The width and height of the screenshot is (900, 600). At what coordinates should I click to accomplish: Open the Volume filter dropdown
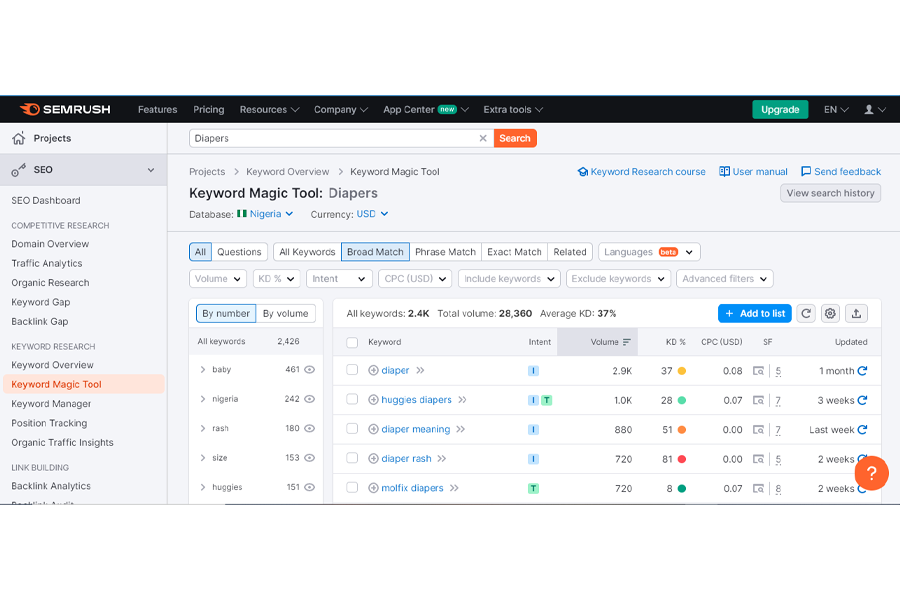[218, 278]
